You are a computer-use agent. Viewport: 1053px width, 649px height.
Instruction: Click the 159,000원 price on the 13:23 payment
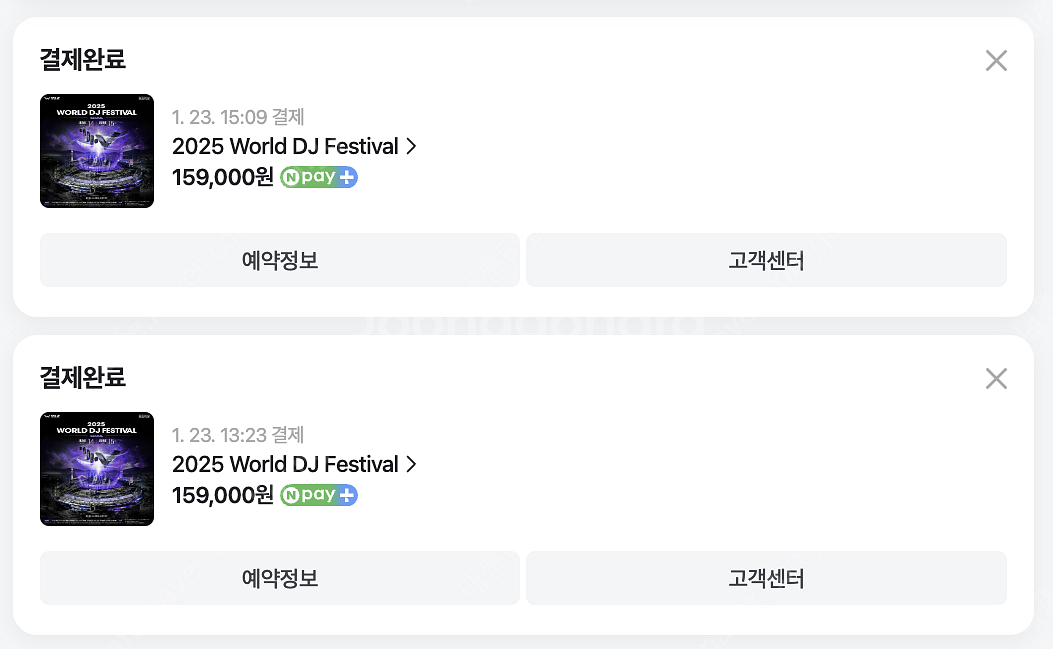[222, 496]
